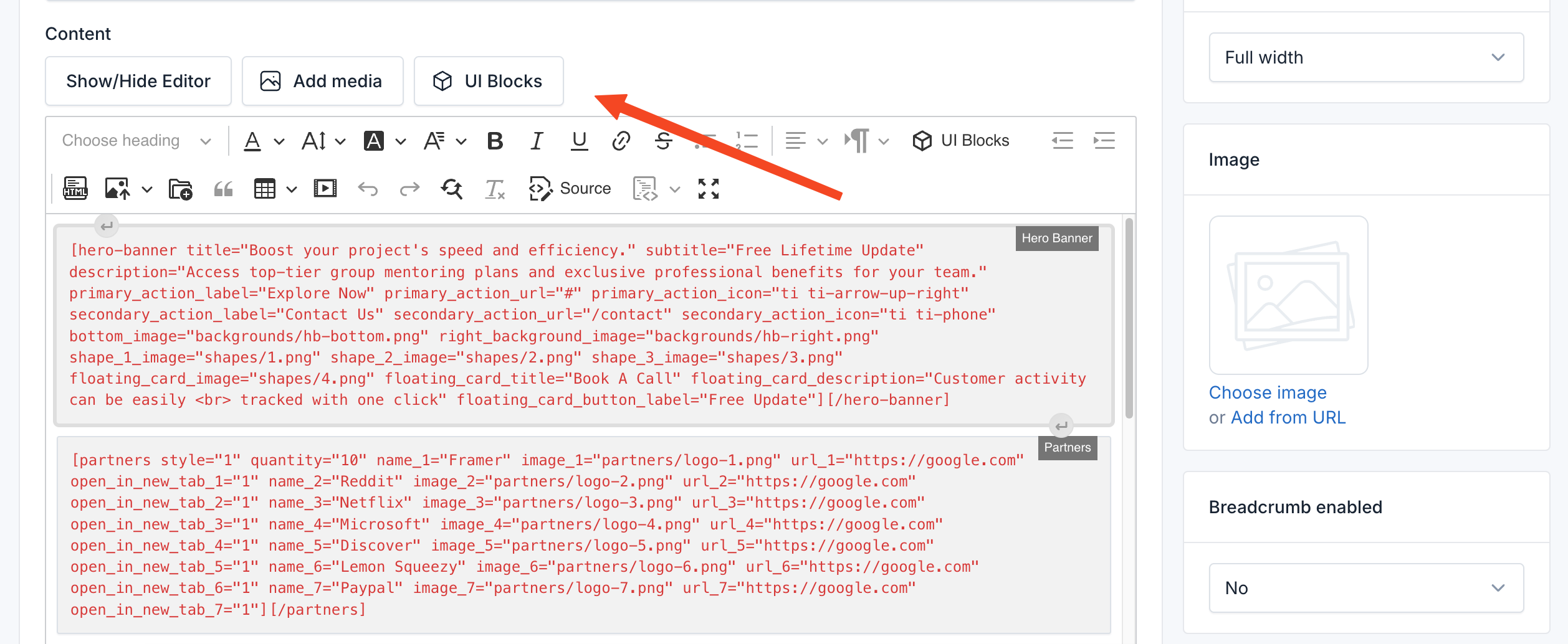The image size is (1568, 644).
Task: Insert paragraph after the Hero Banner block
Action: (x=1061, y=426)
